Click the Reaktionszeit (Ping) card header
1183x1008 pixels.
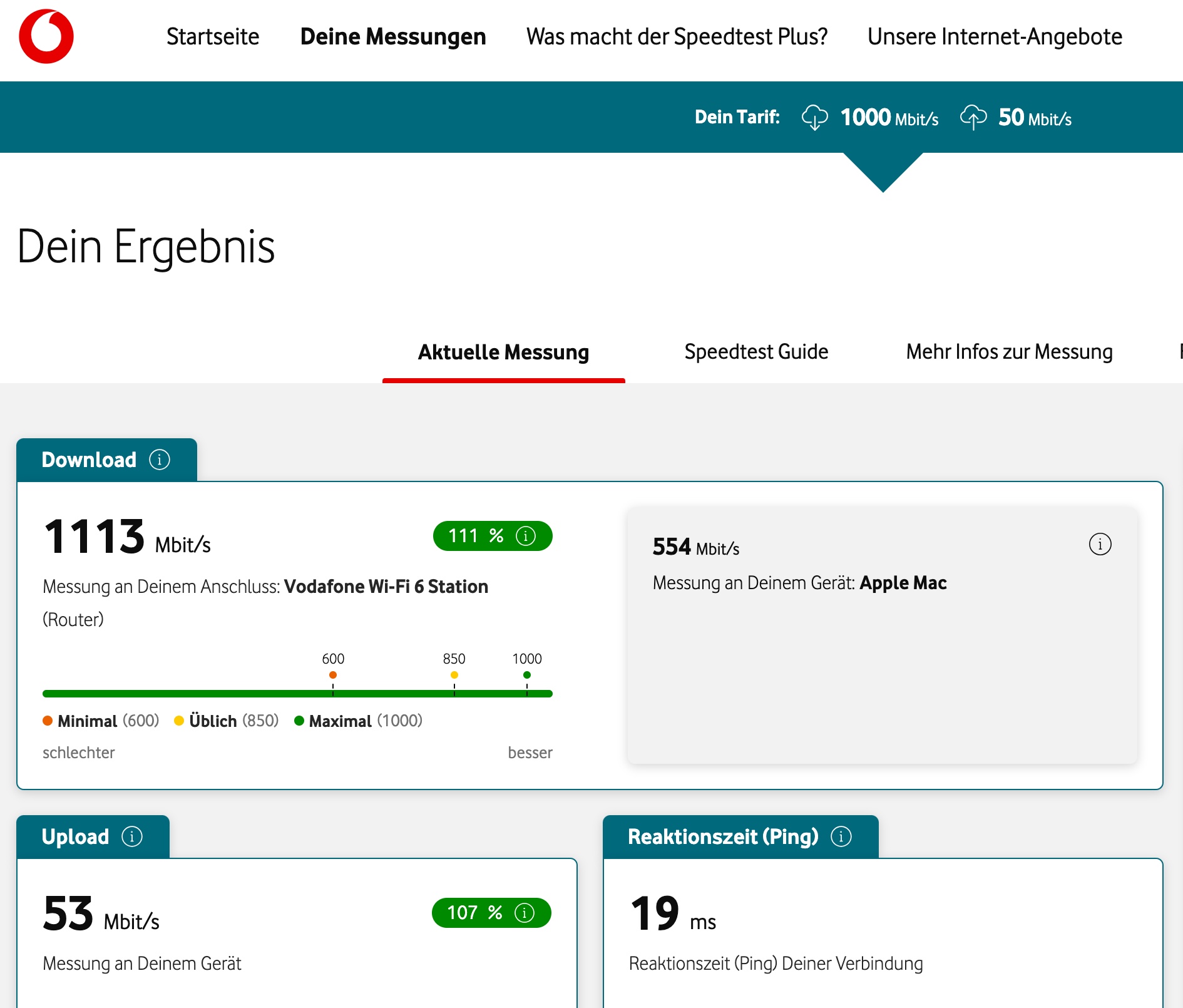pos(740,836)
